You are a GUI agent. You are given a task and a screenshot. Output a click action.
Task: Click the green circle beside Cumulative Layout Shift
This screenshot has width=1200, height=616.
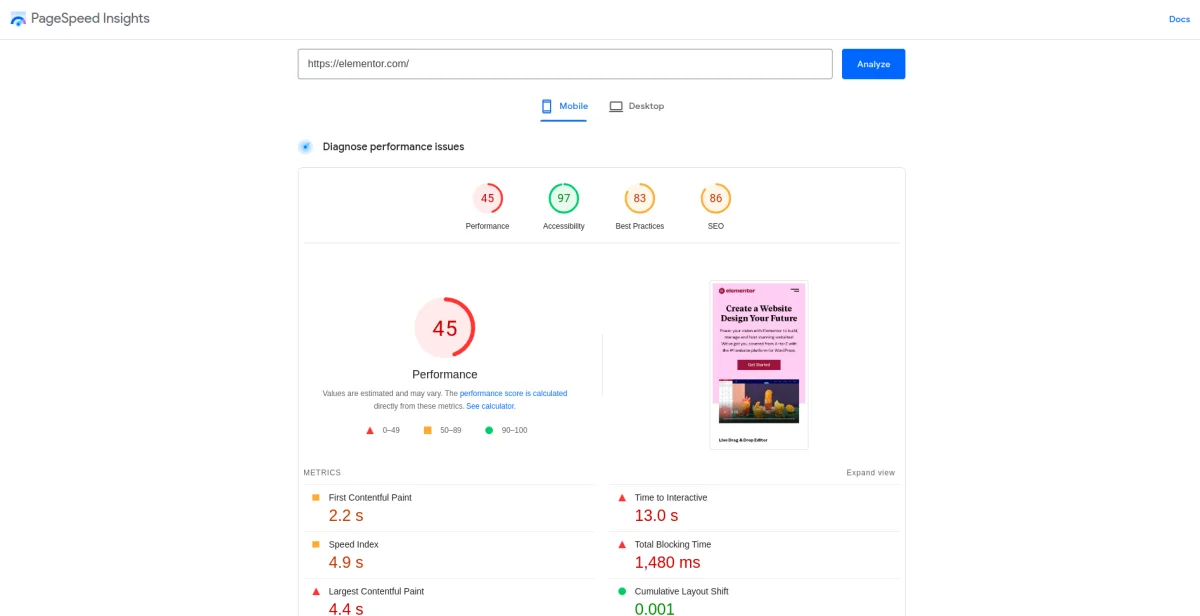622,592
